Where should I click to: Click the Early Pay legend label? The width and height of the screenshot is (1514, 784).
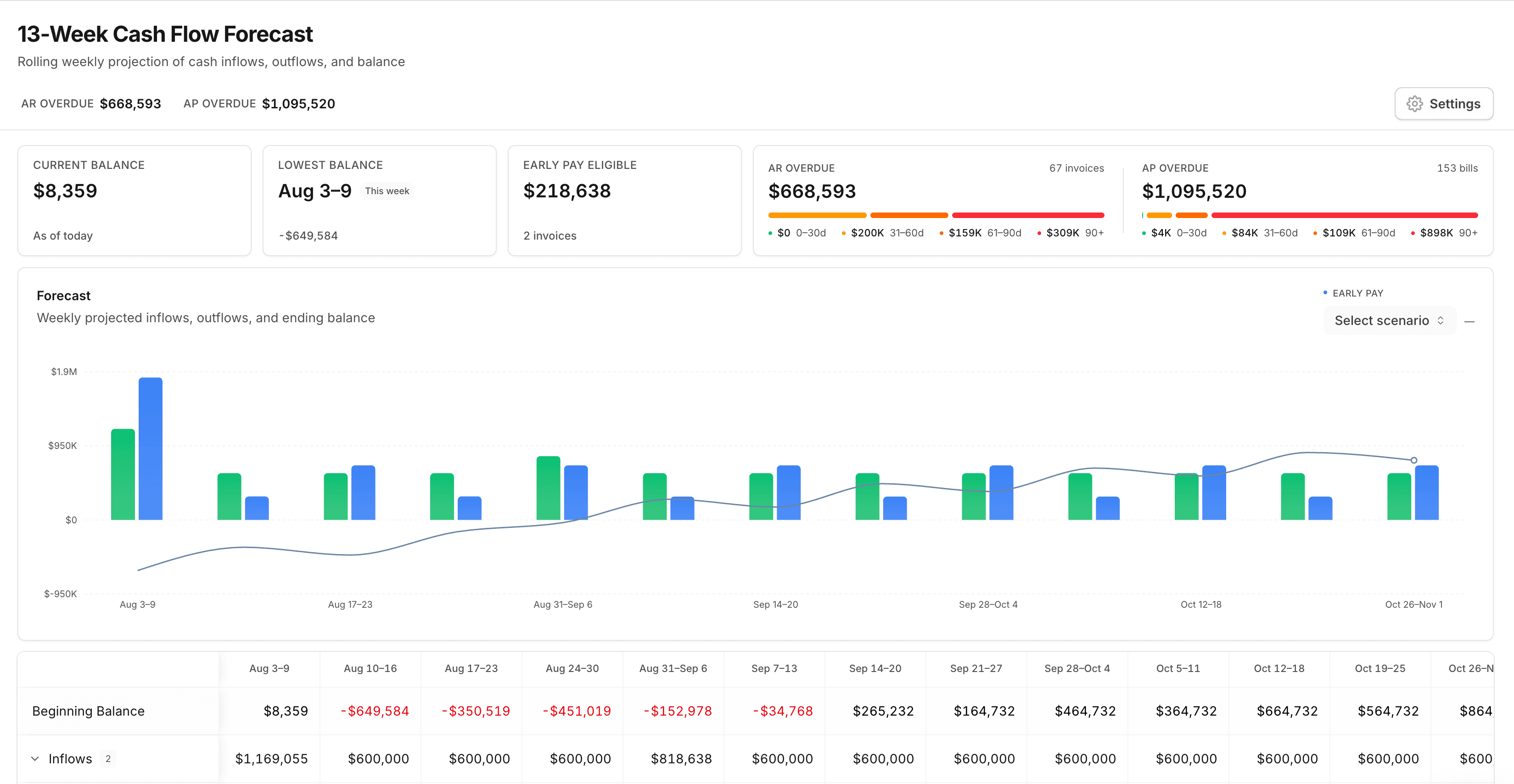click(x=1357, y=293)
